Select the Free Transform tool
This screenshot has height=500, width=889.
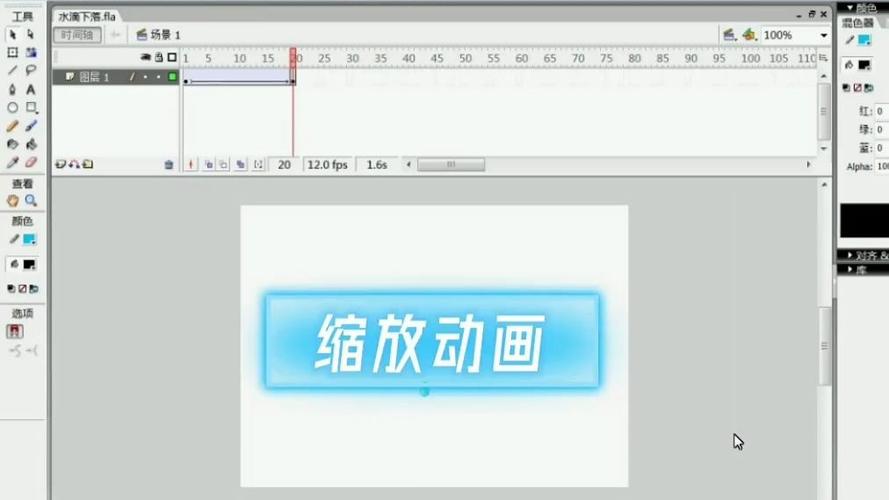click(12, 53)
